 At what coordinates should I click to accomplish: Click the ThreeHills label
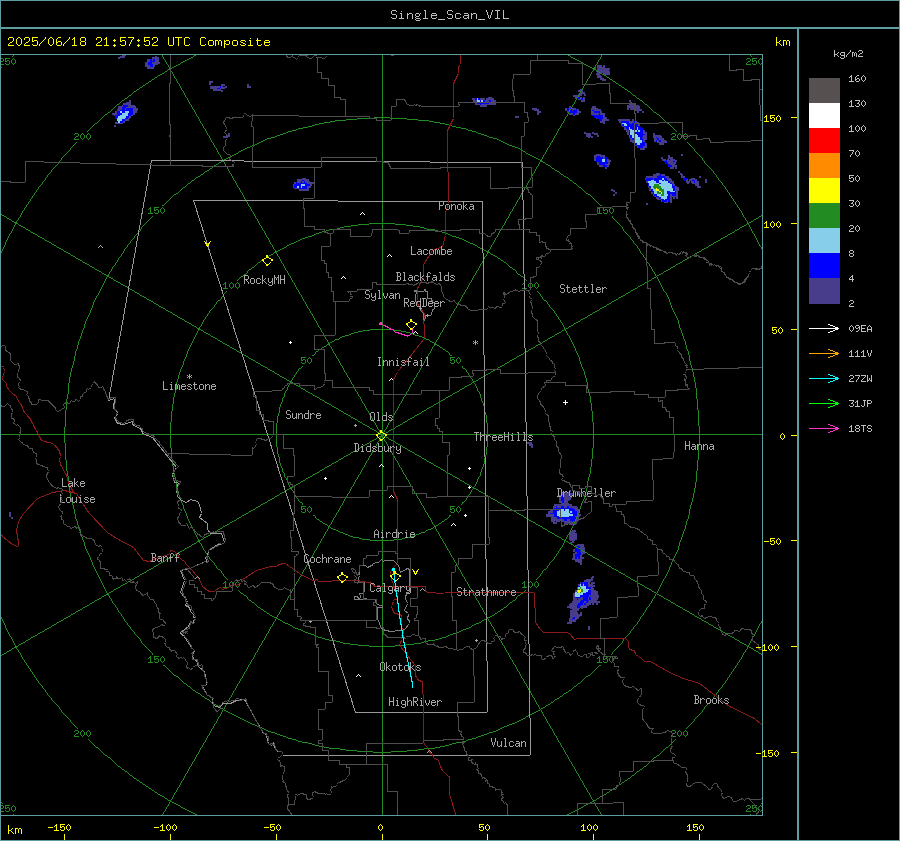[x=503, y=437]
